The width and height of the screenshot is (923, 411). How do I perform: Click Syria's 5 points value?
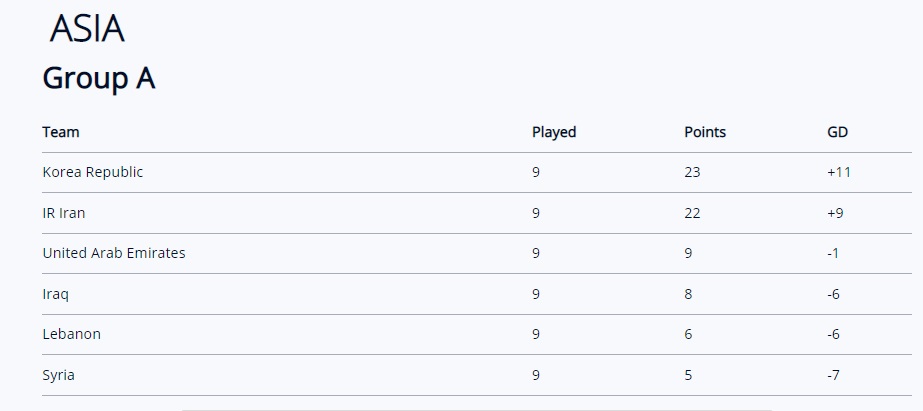688,375
